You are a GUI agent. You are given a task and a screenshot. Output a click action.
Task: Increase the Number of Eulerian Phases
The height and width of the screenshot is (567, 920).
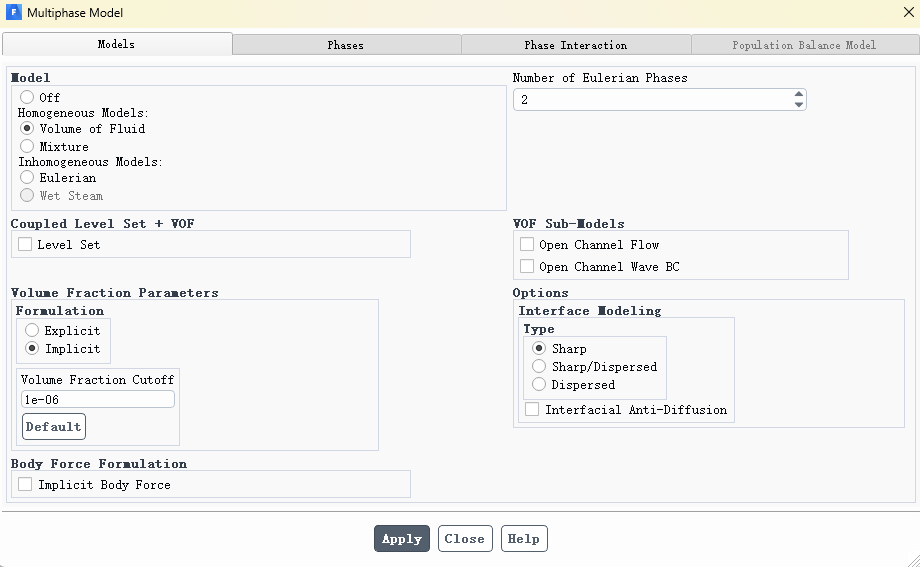[x=798, y=95]
